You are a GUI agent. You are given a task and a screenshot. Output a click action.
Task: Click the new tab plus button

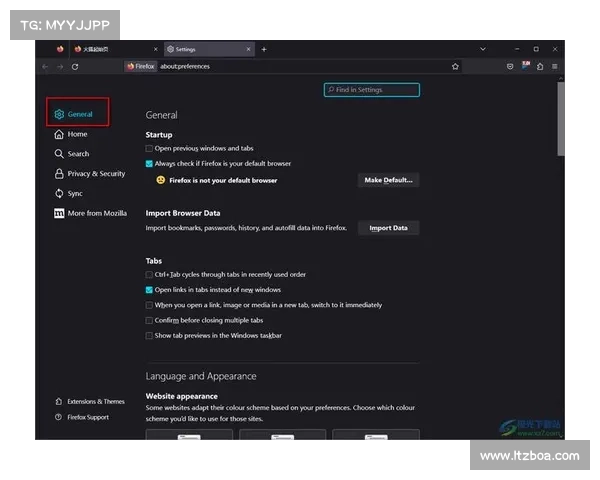point(264,49)
